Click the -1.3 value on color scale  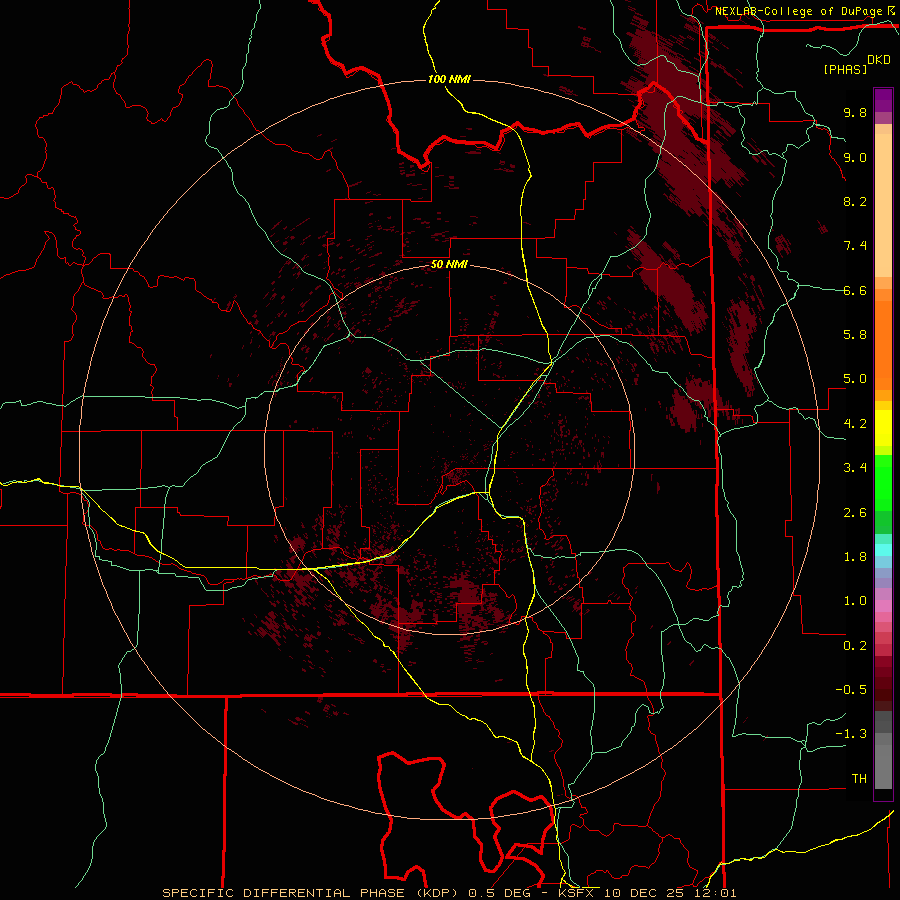point(851,734)
